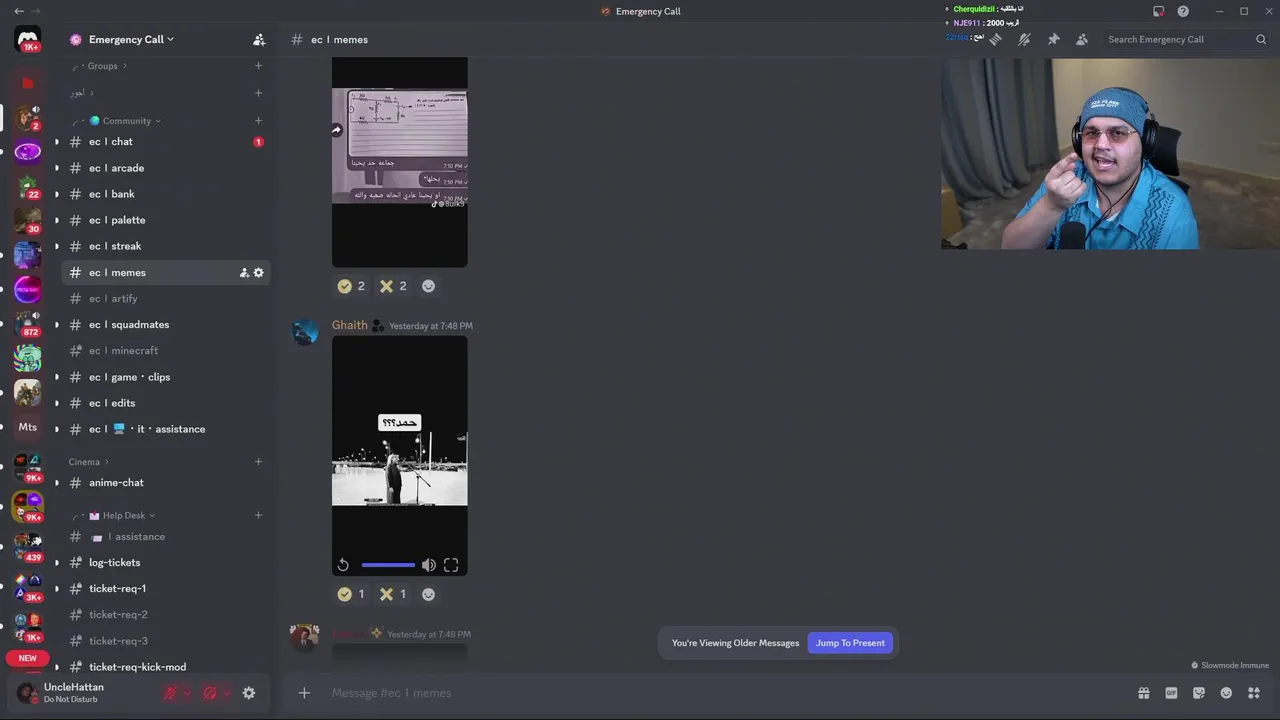
Task: Click the search magnifier icon
Action: (1261, 39)
